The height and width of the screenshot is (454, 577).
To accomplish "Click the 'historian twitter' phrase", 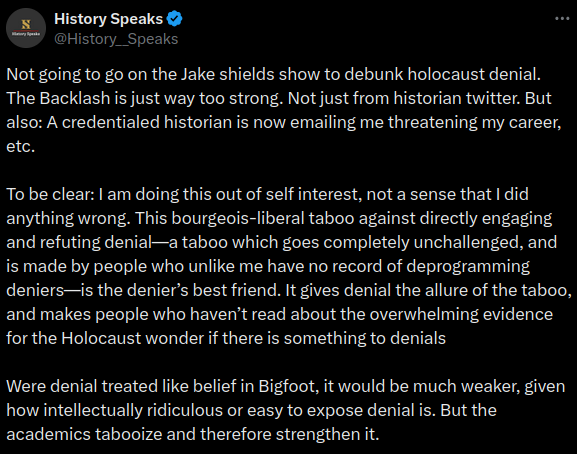I will 455,98.
